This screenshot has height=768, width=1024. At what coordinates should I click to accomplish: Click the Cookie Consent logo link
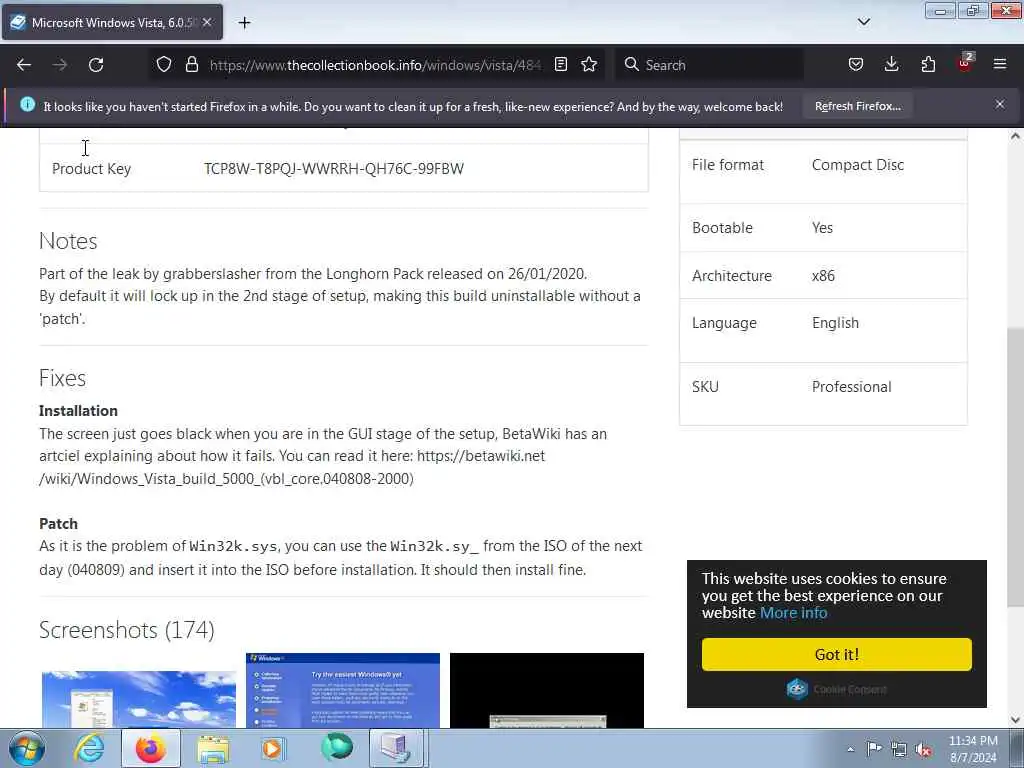point(836,689)
